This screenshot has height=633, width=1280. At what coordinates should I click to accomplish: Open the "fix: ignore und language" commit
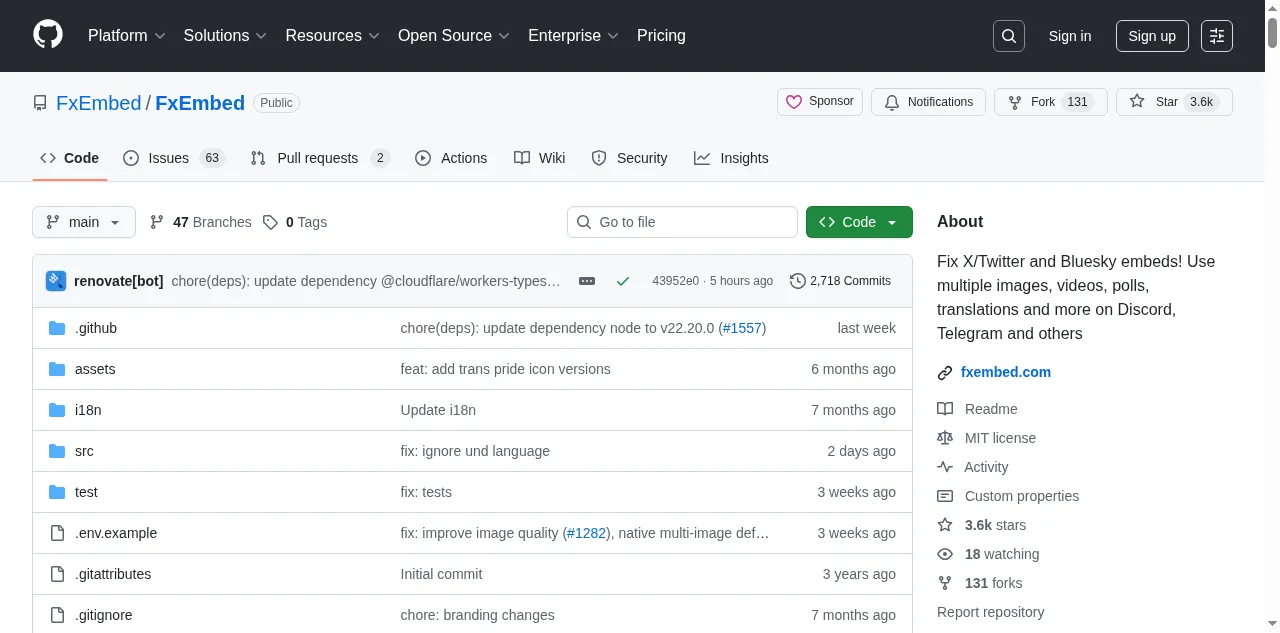(475, 451)
